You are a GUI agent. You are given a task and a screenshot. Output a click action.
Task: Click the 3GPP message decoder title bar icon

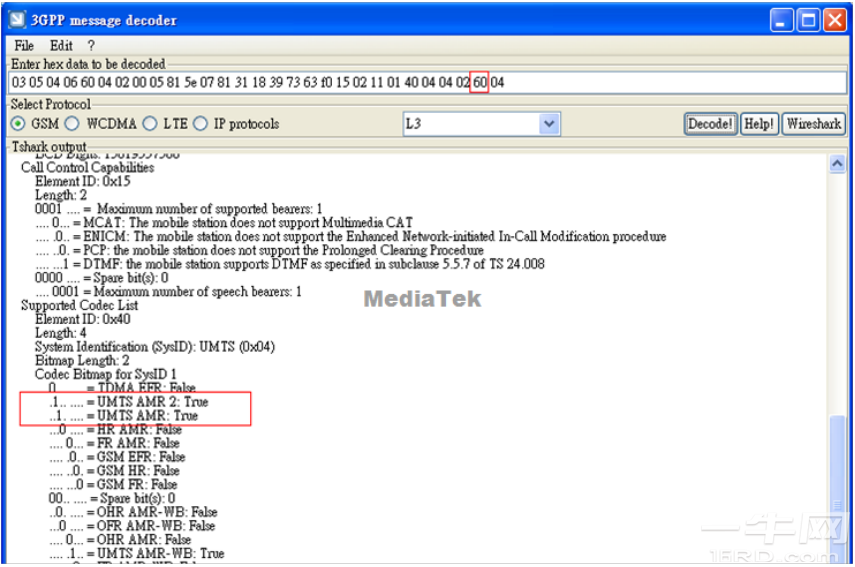[17, 20]
